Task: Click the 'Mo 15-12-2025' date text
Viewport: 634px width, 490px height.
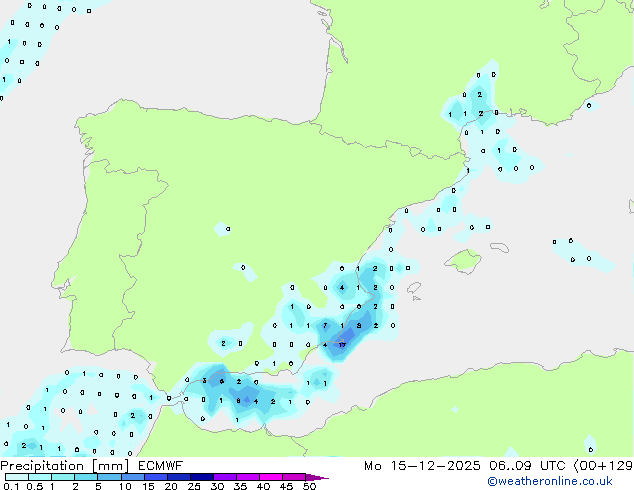Action: coord(422,466)
